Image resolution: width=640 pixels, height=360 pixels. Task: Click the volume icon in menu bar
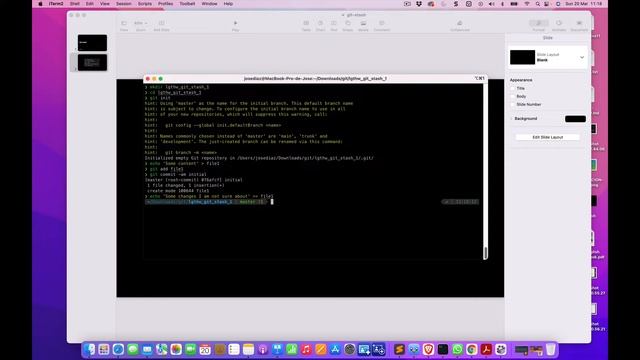[491, 4]
